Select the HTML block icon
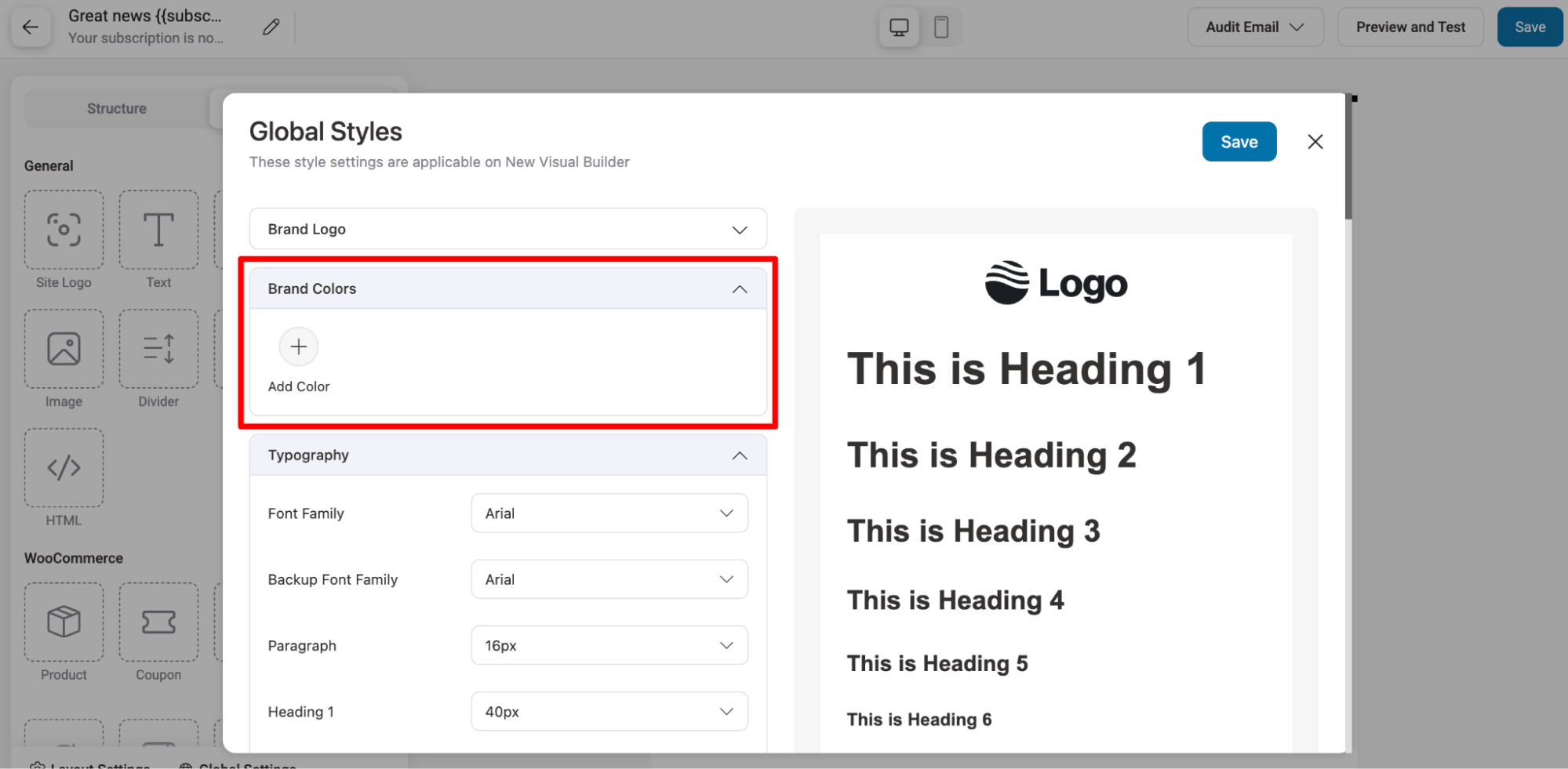 point(64,468)
